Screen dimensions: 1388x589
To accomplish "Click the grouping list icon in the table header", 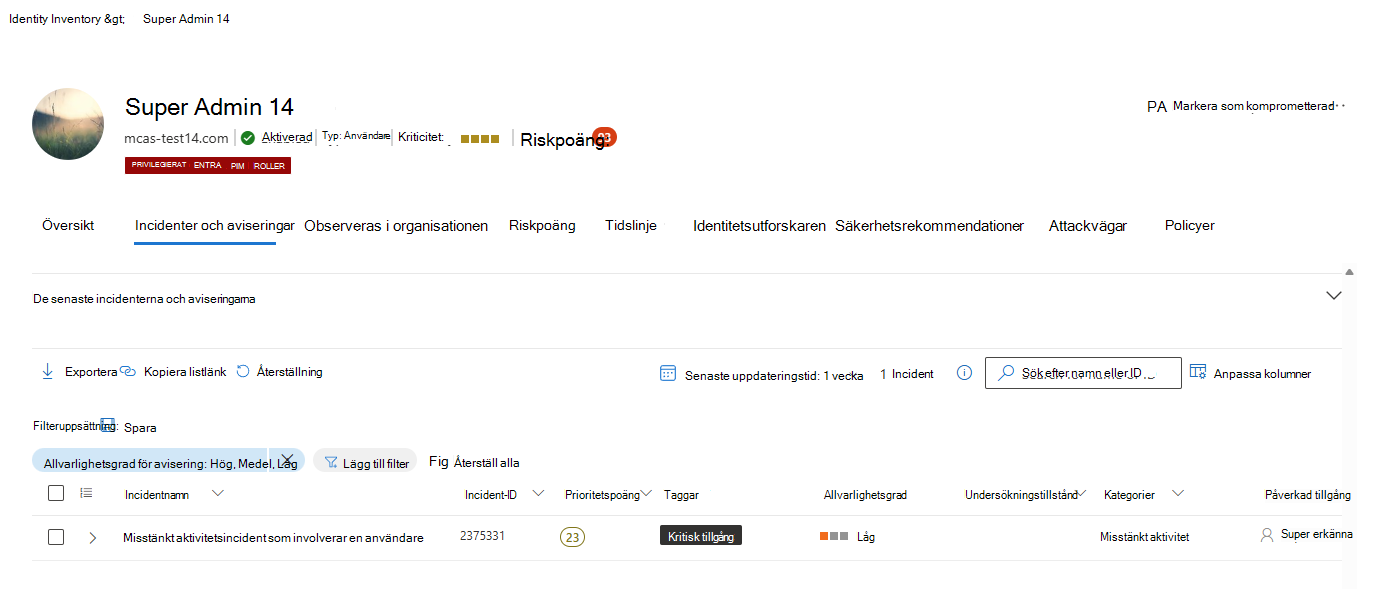I will click(x=86, y=492).
